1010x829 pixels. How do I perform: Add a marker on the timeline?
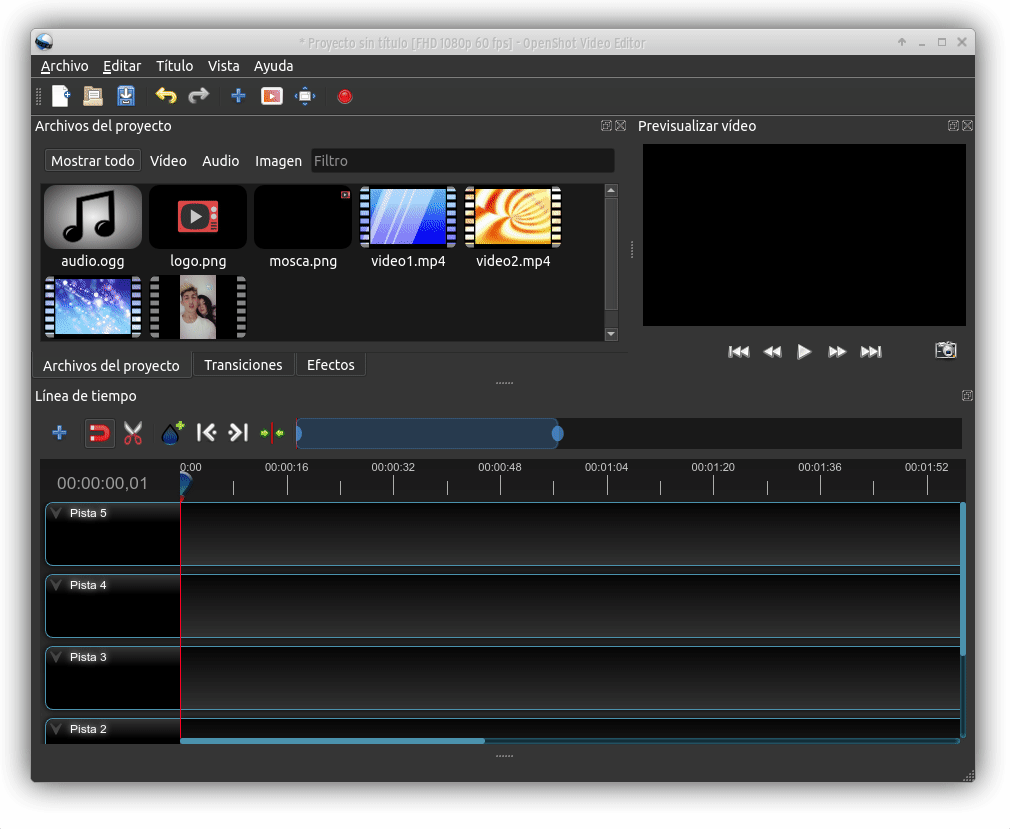(x=172, y=433)
